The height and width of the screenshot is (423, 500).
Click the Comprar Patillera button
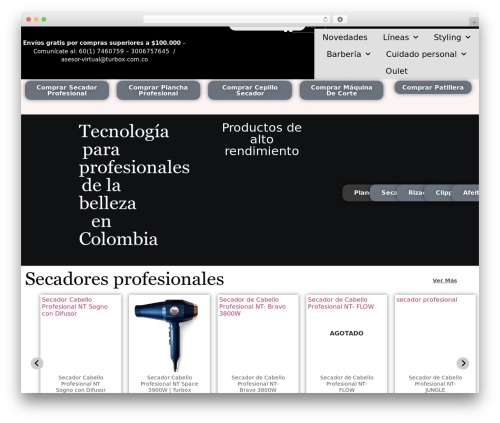click(433, 87)
